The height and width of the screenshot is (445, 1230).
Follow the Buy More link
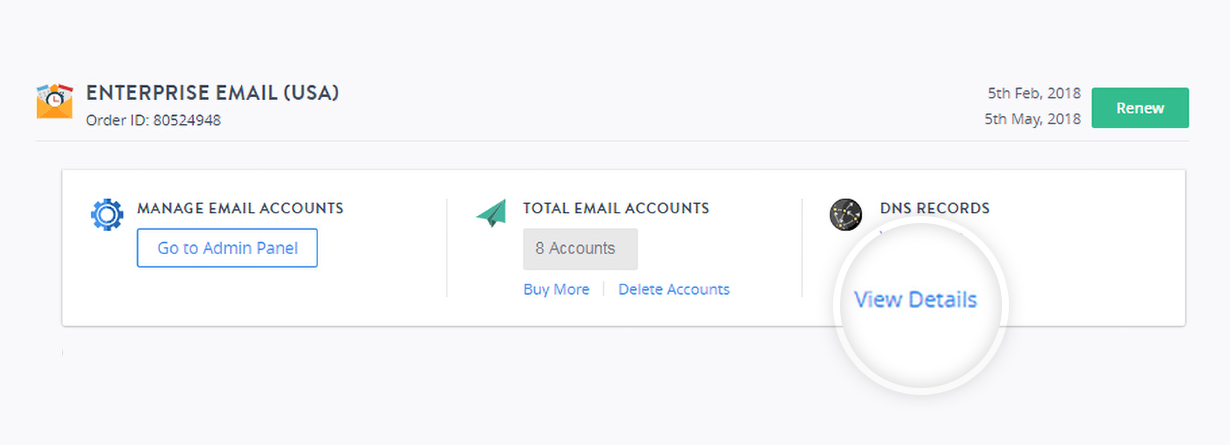[556, 289]
